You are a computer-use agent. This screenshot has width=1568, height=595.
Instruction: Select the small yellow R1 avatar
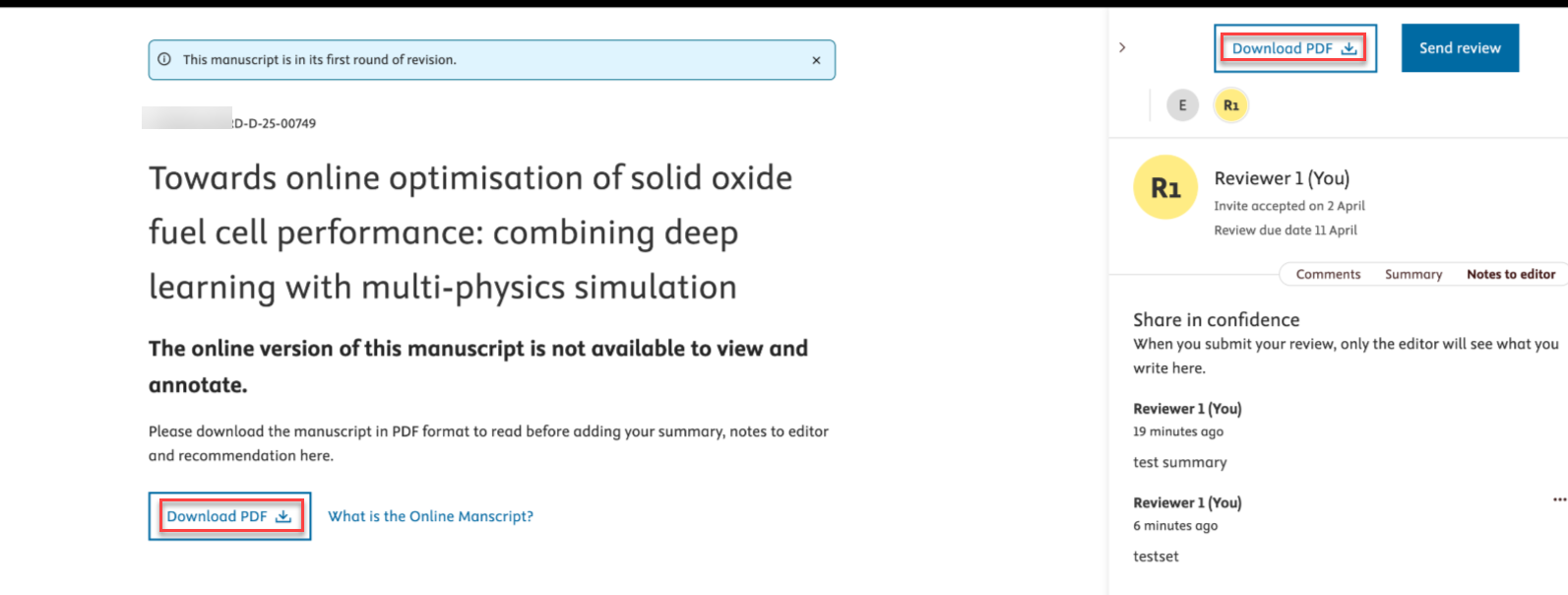tap(1230, 105)
